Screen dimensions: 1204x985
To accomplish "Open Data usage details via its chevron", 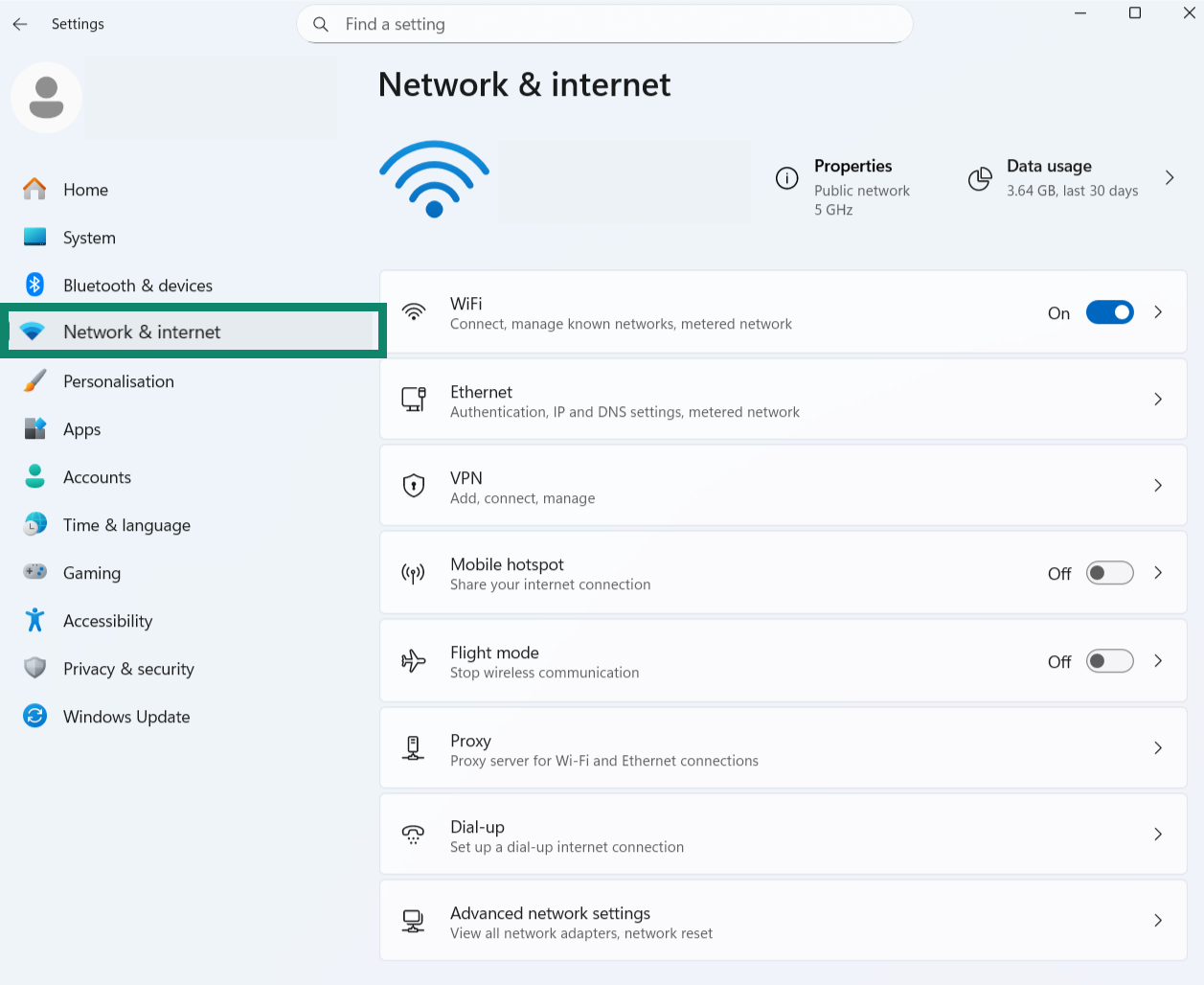I will [x=1169, y=177].
